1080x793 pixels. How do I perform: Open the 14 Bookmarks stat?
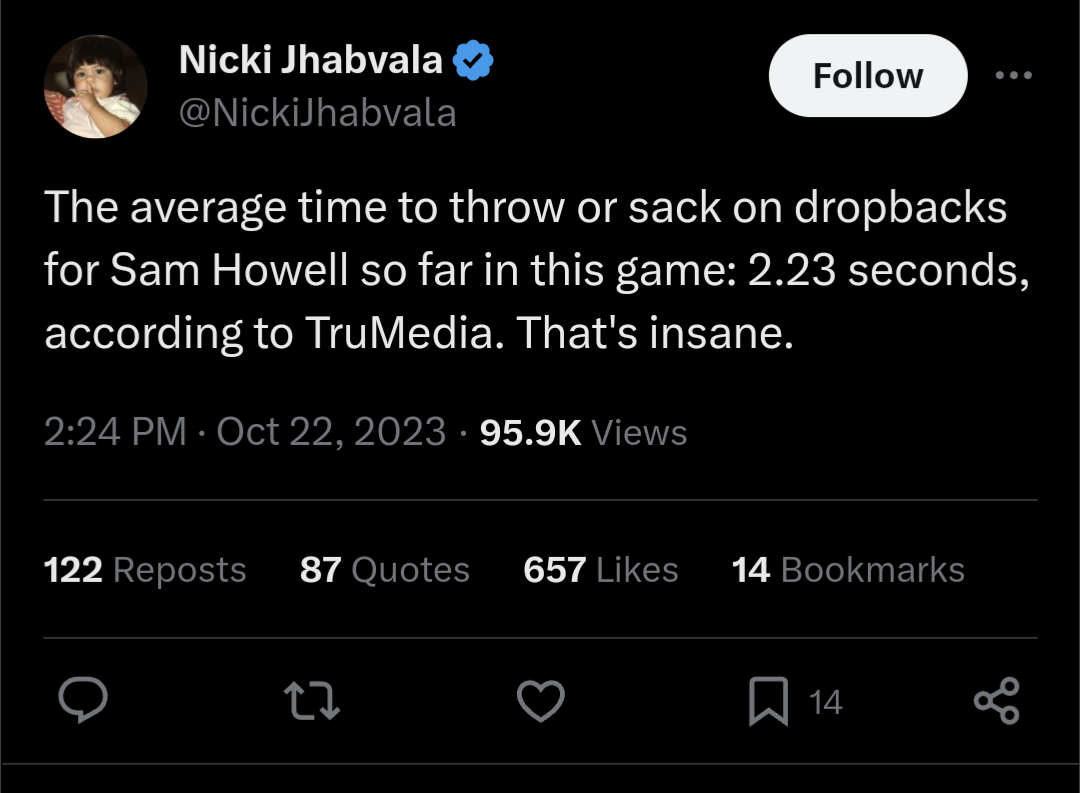coord(848,570)
